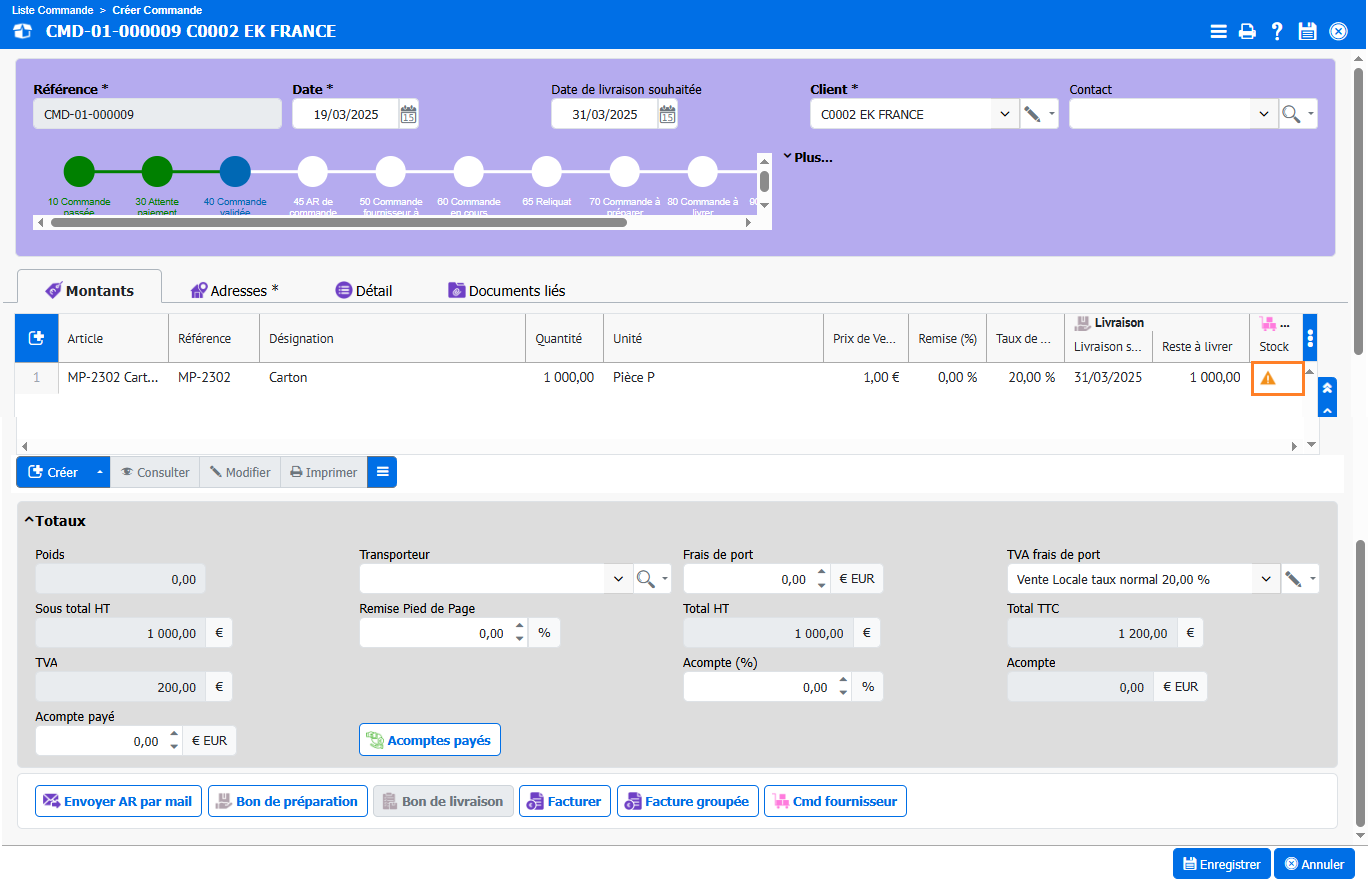
Task: Open the help question mark icon
Action: pyautogui.click(x=1277, y=31)
